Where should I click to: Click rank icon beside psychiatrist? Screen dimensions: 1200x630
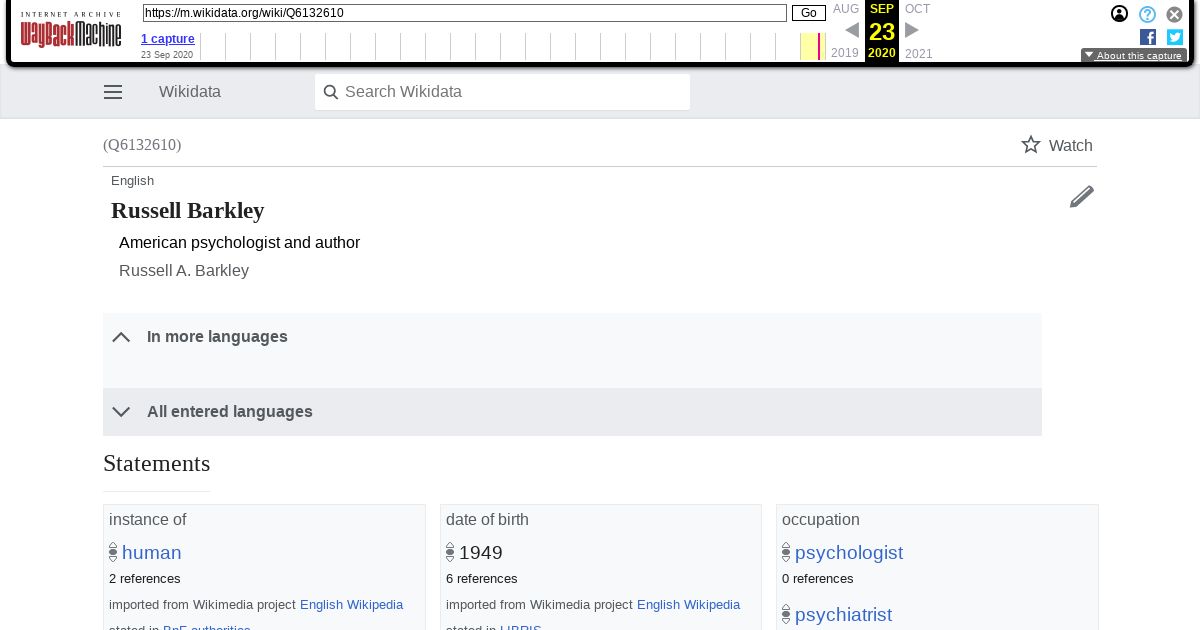click(786, 614)
